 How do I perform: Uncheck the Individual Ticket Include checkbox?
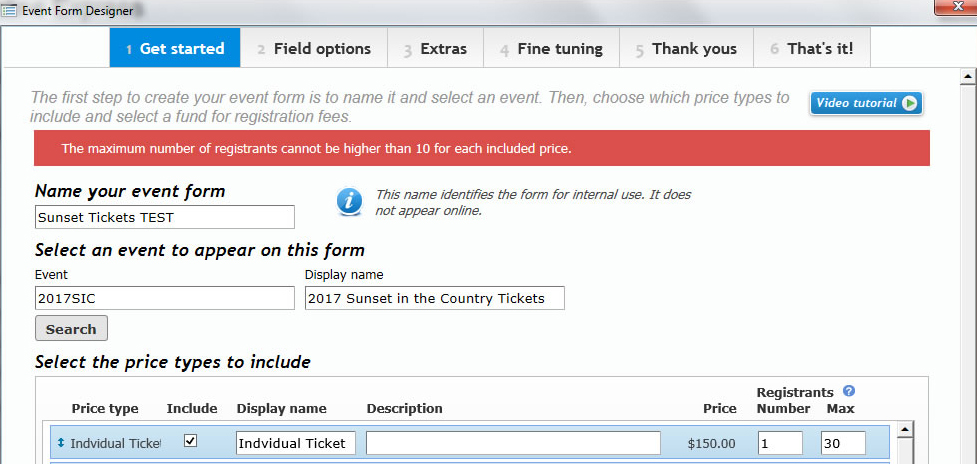click(191, 441)
